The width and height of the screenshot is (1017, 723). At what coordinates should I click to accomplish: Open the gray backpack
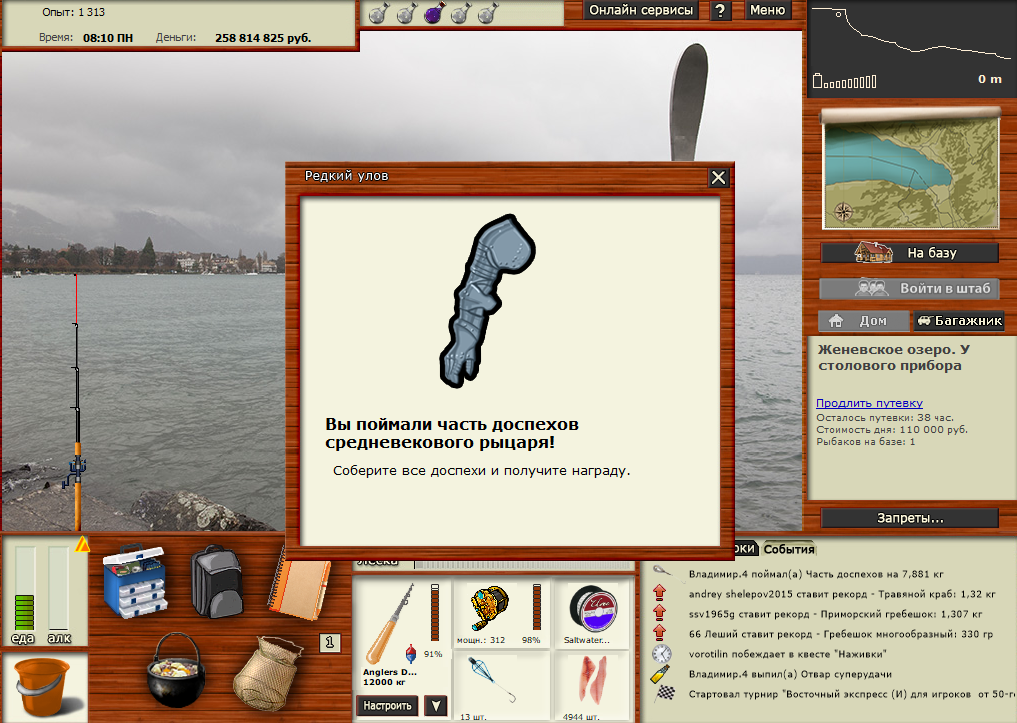[x=217, y=581]
